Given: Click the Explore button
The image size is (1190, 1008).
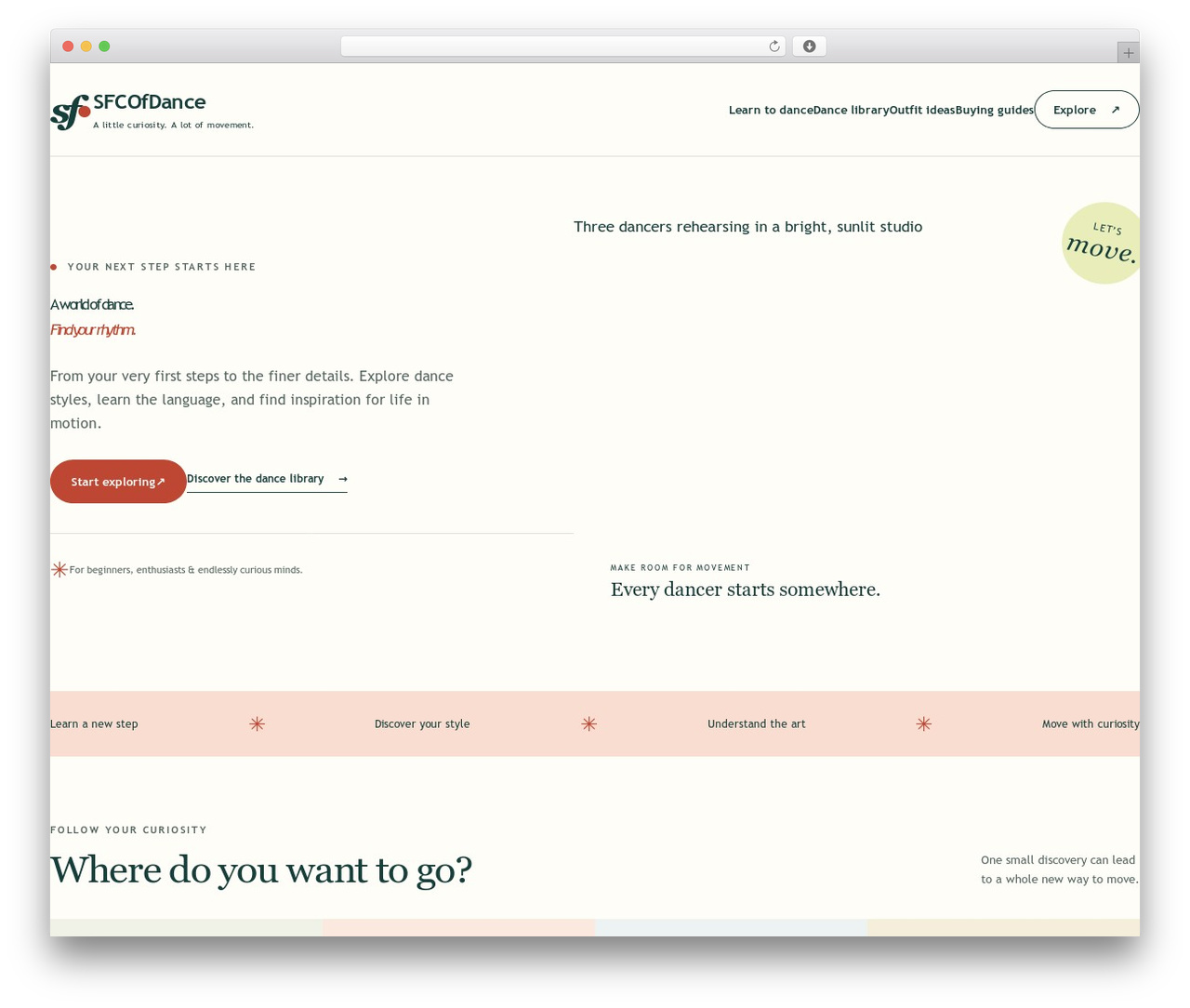Looking at the screenshot, I should (x=1087, y=110).
